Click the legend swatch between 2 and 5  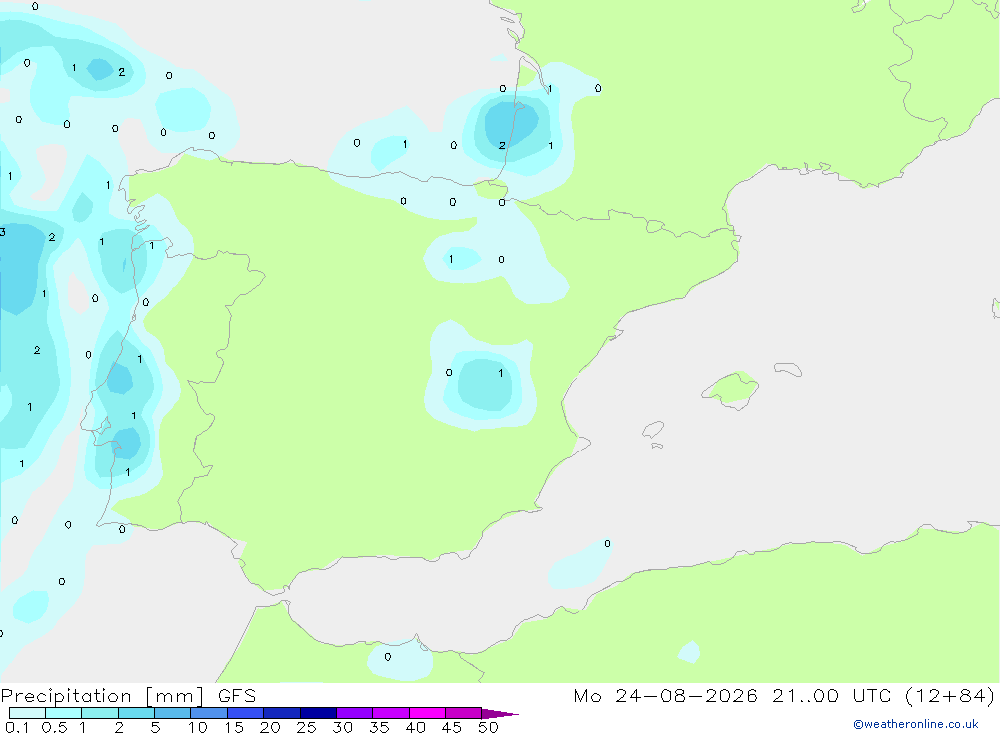pos(136,713)
